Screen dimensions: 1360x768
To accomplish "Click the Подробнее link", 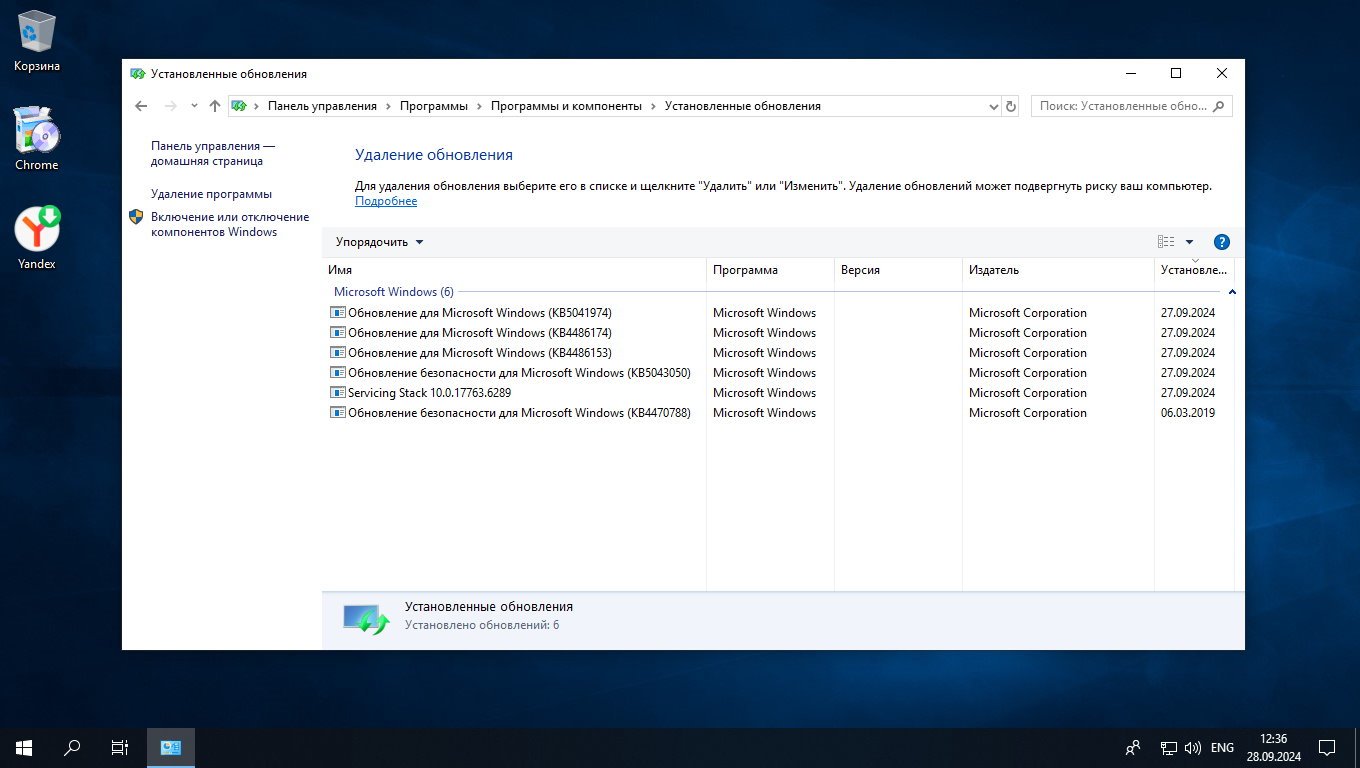I will point(386,201).
